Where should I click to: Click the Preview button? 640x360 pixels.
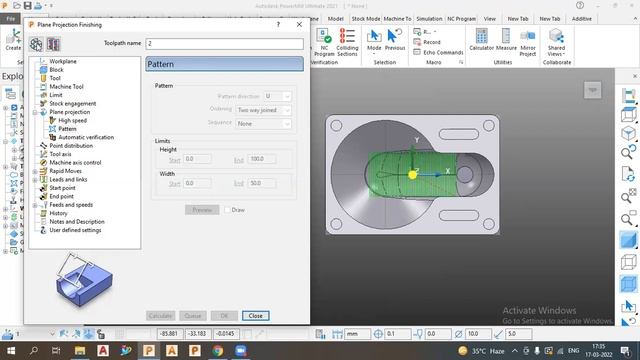tap(202, 210)
